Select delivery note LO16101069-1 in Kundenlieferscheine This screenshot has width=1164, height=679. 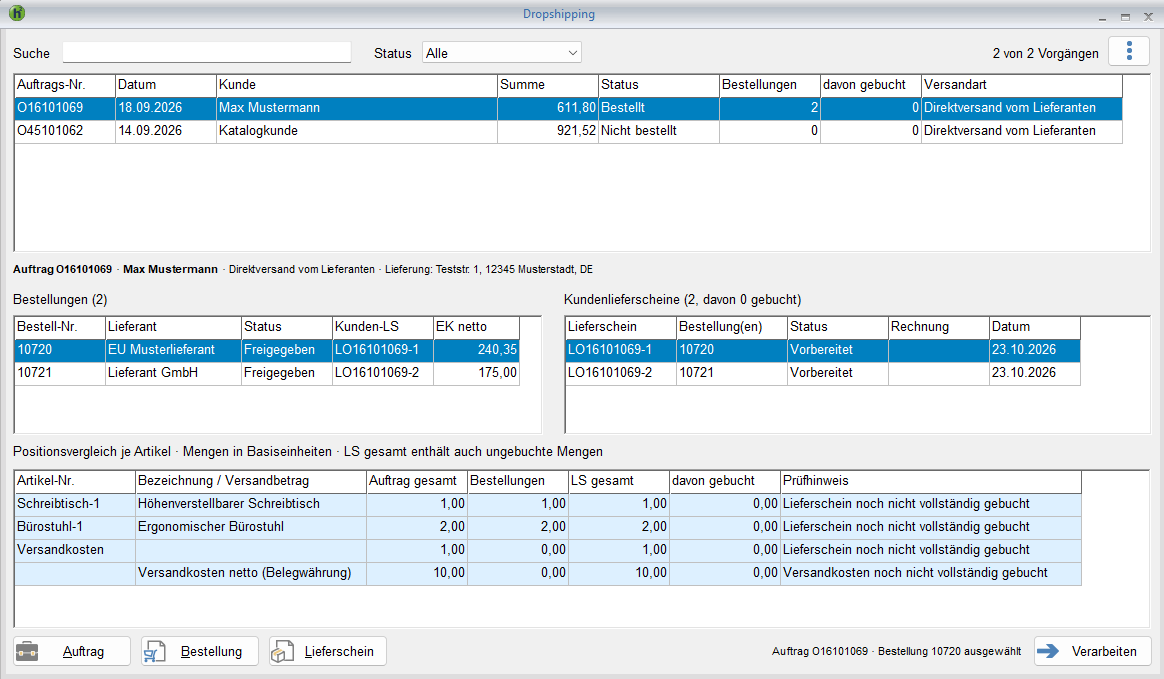click(x=823, y=350)
